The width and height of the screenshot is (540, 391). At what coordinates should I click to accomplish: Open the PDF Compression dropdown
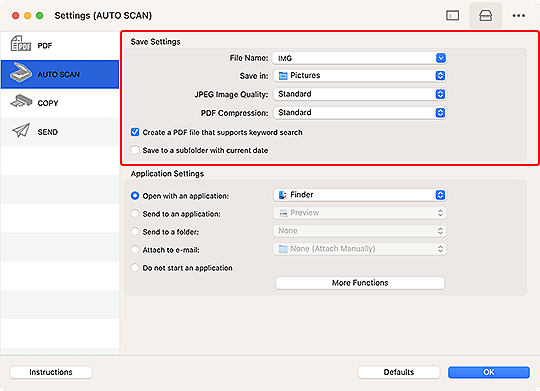360,113
